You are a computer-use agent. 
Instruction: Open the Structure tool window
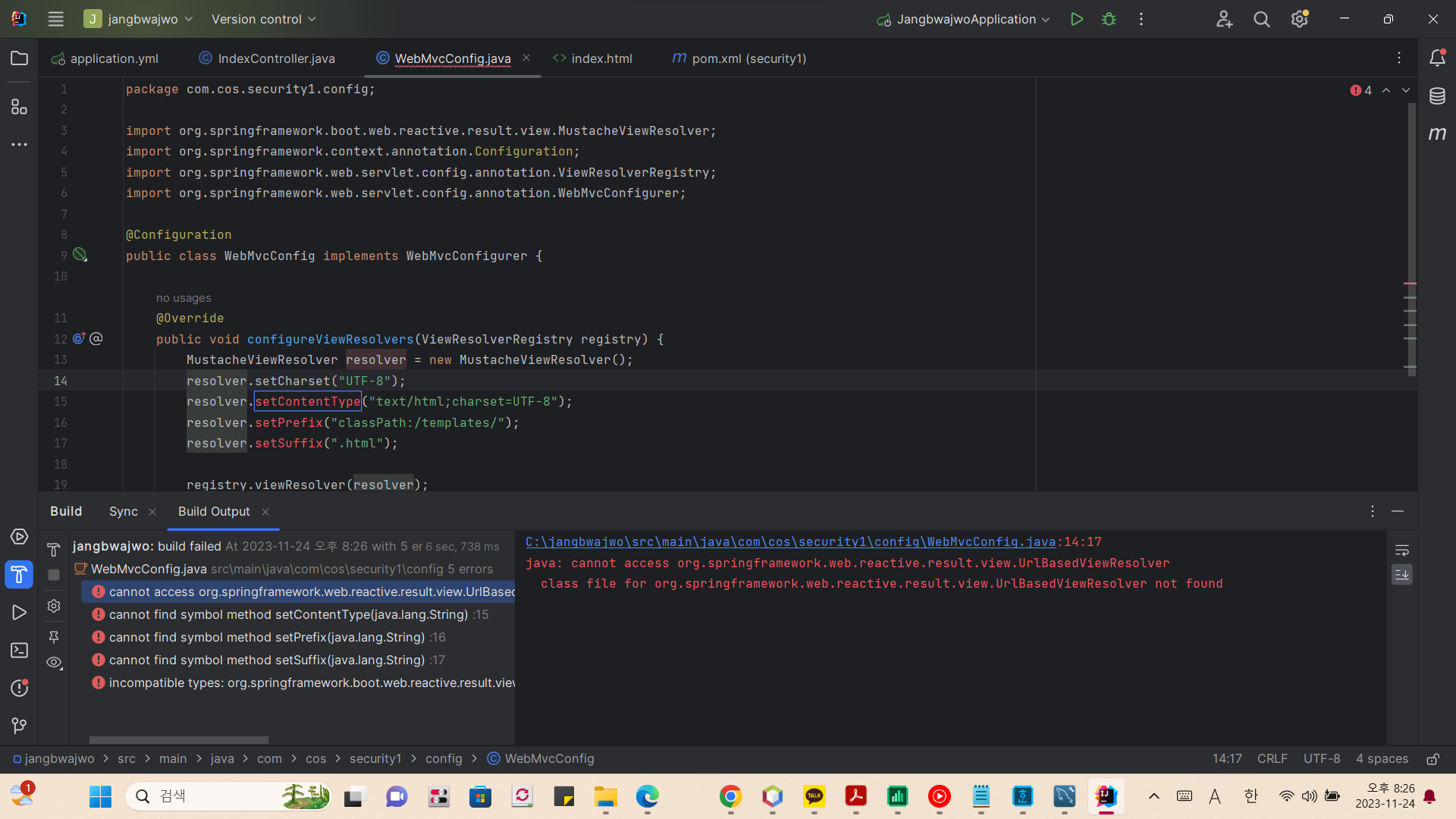[20, 107]
